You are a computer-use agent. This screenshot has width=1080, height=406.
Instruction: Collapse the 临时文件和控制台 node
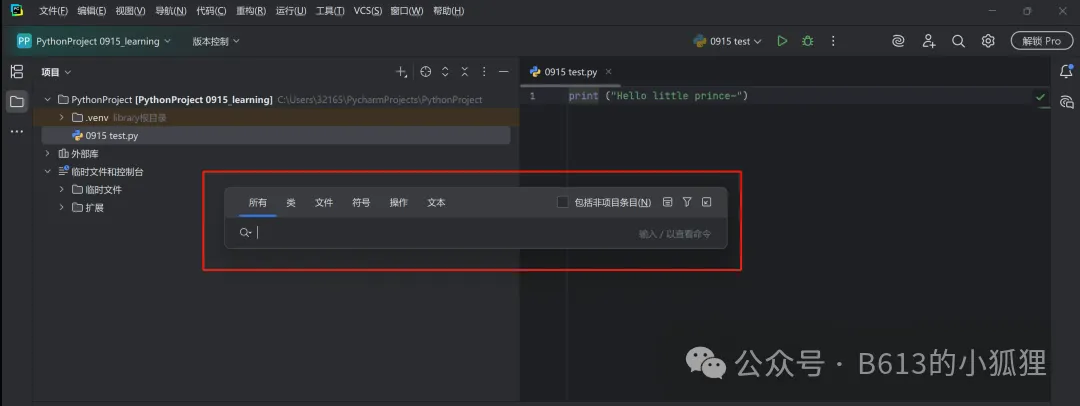point(48,172)
